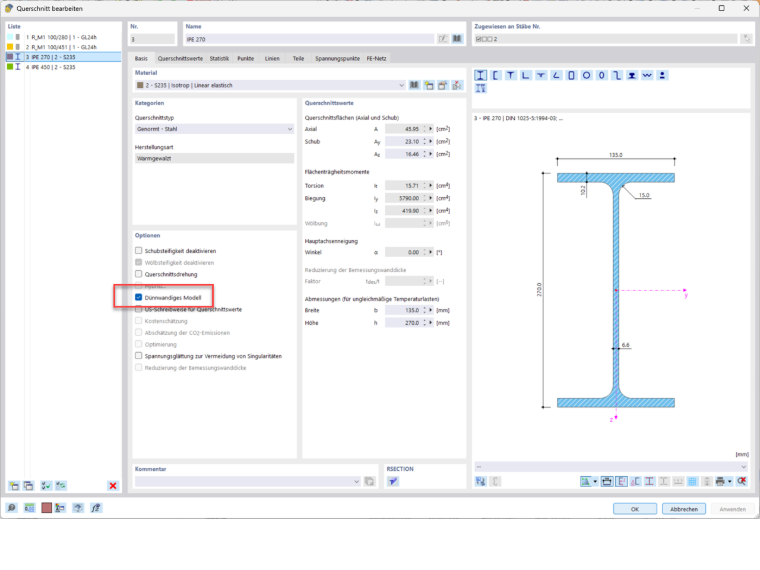The image size is (760, 570).
Task: Click the search magnifier icon at bottom left
Action: 11,508
